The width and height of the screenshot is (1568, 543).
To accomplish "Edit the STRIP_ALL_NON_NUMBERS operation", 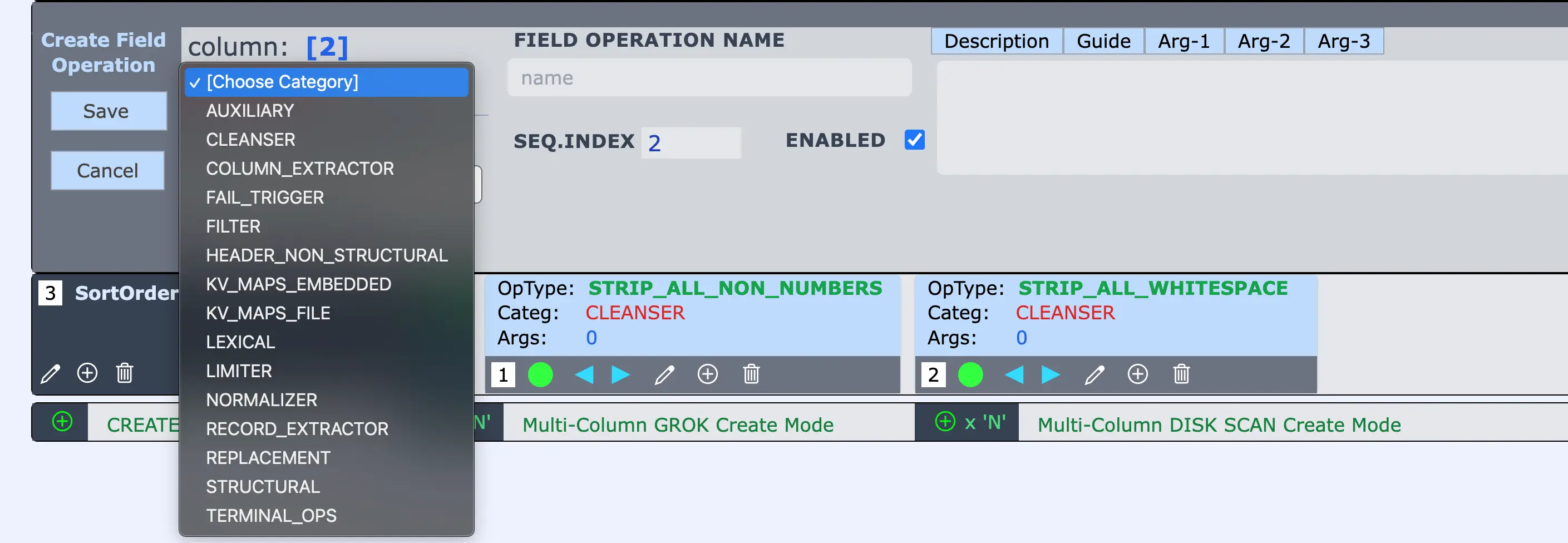I will [x=665, y=374].
